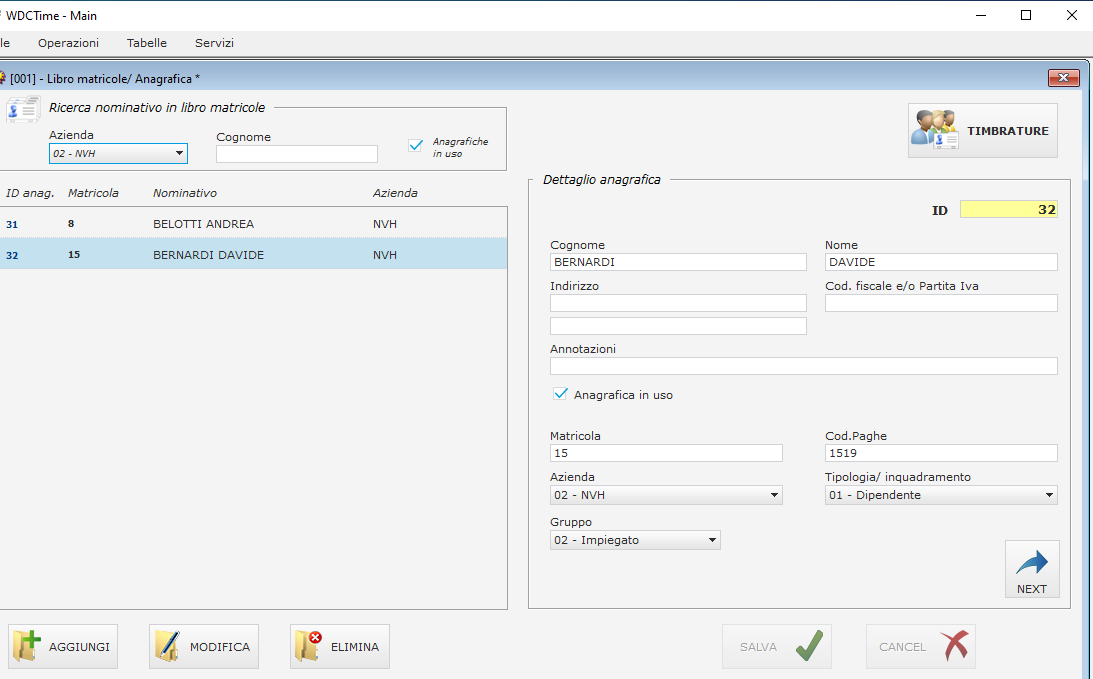Uncheck Anagrafica in uso in the detail panel

click(560, 394)
